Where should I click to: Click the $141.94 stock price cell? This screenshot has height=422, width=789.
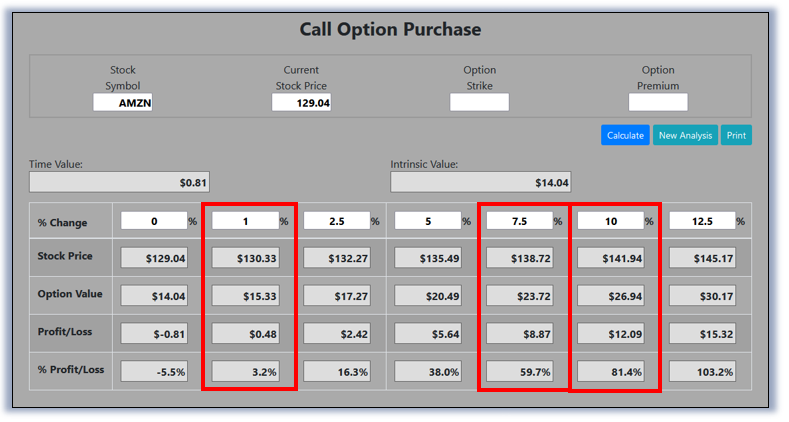pyautogui.click(x=611, y=258)
